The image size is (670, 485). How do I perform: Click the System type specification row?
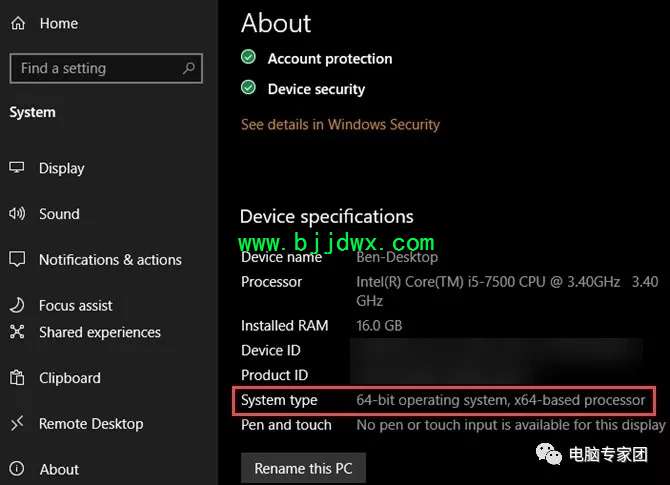point(444,400)
